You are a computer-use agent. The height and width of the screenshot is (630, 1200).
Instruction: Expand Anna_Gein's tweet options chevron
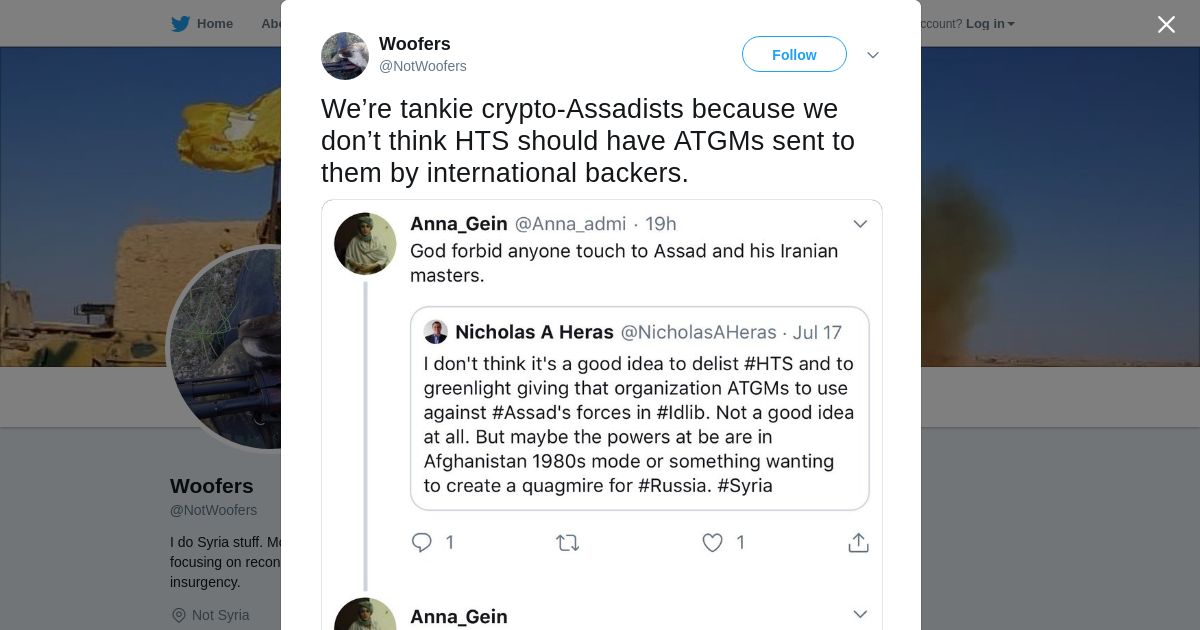pos(859,224)
